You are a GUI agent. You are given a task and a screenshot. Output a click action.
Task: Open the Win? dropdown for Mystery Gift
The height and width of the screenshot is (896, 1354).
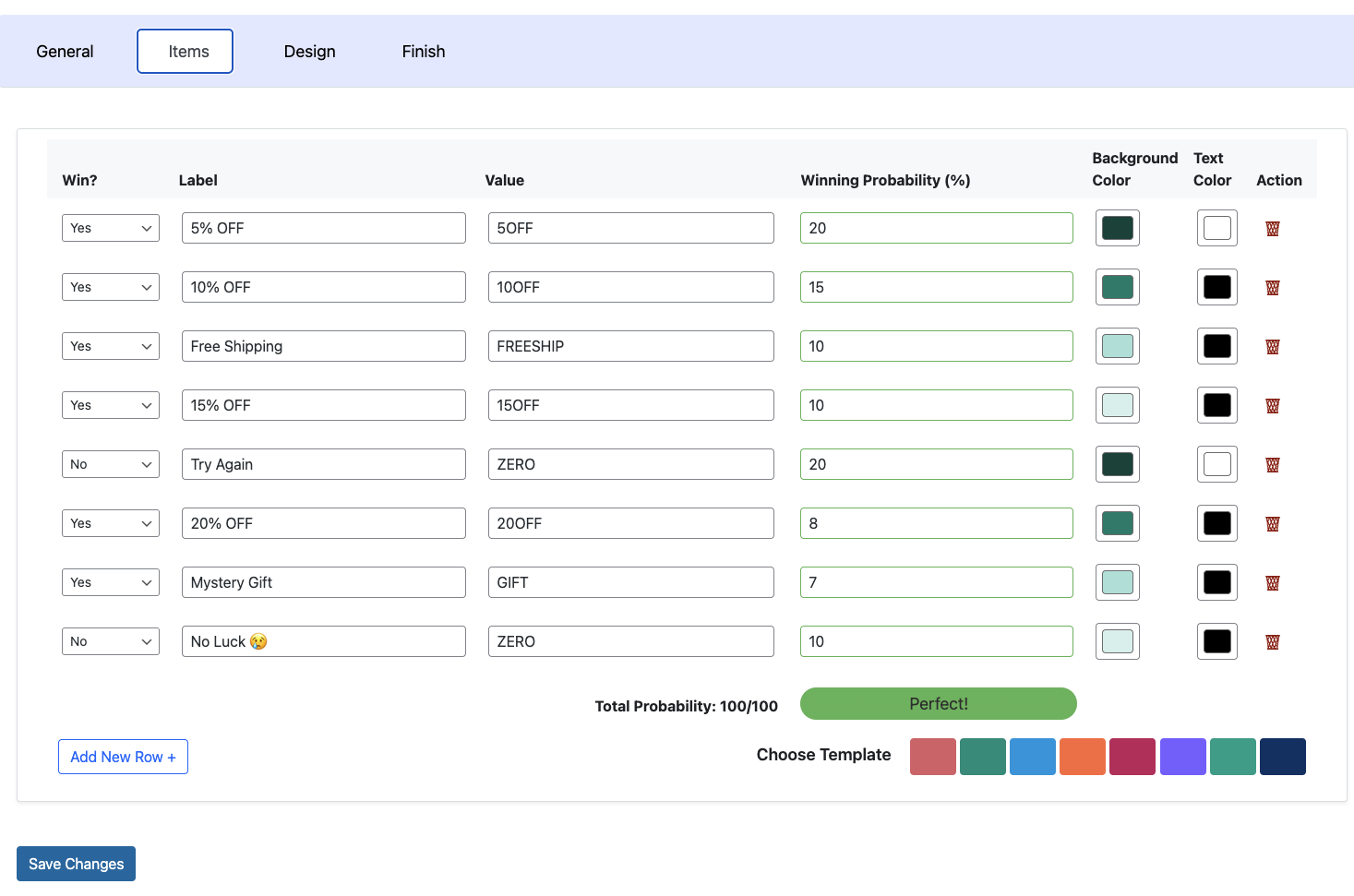[x=110, y=582]
